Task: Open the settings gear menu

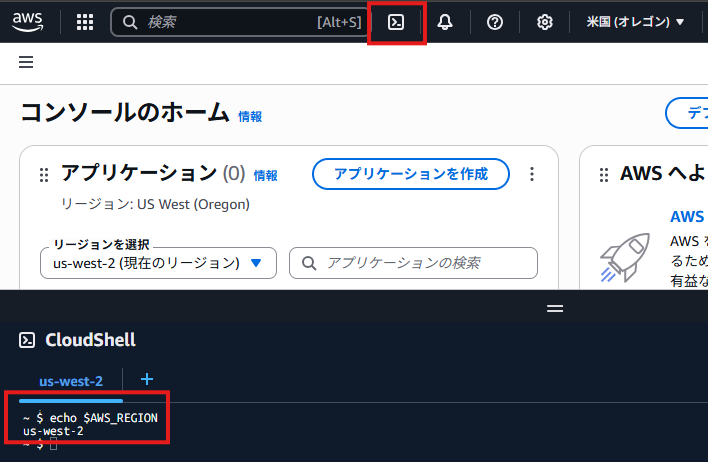Action: pos(545,22)
